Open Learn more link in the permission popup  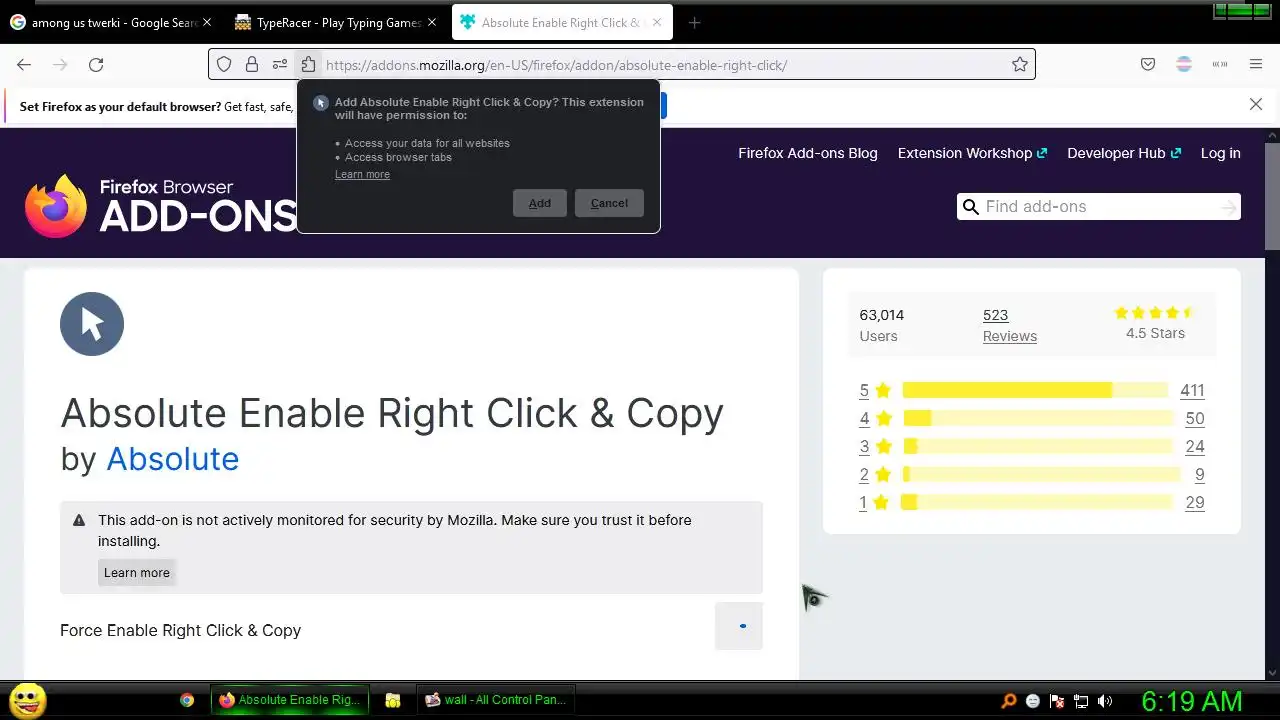(362, 174)
